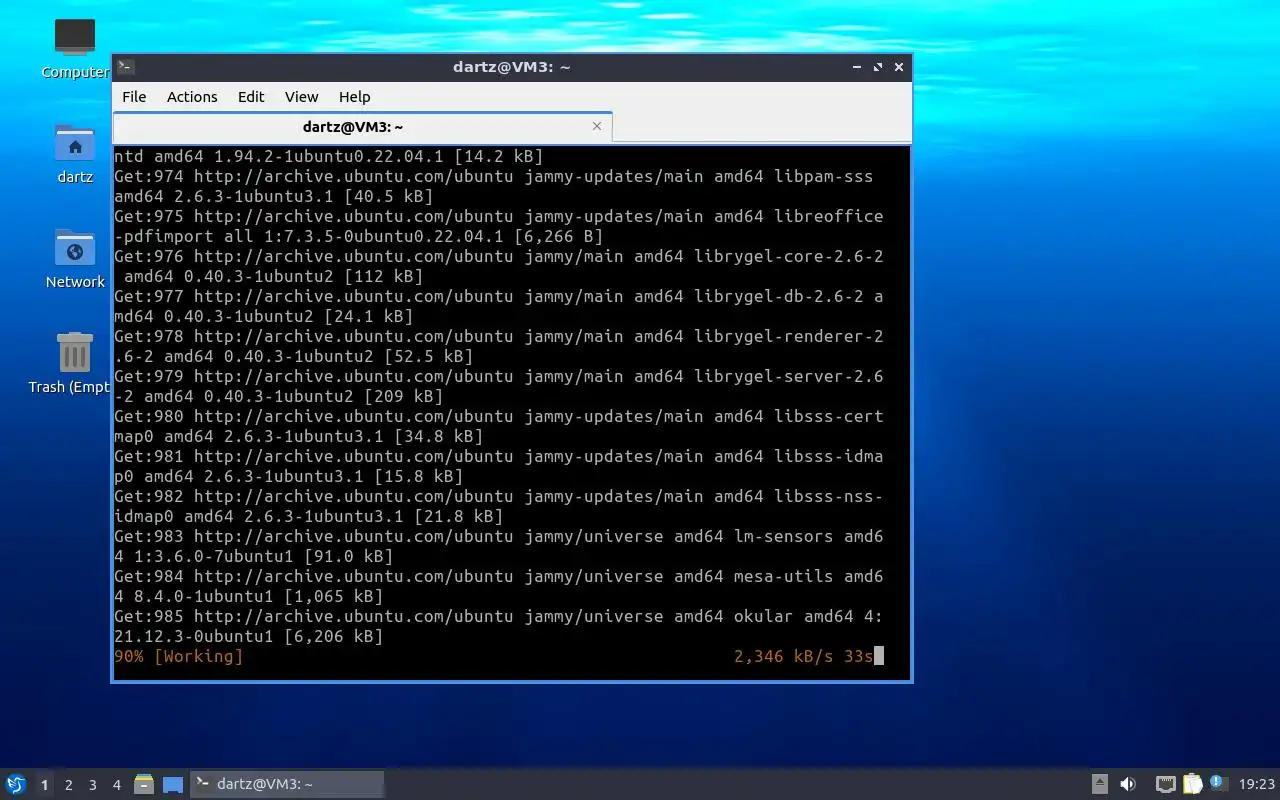Open the terminal File menu
This screenshot has width=1280, height=800.
pos(134,97)
